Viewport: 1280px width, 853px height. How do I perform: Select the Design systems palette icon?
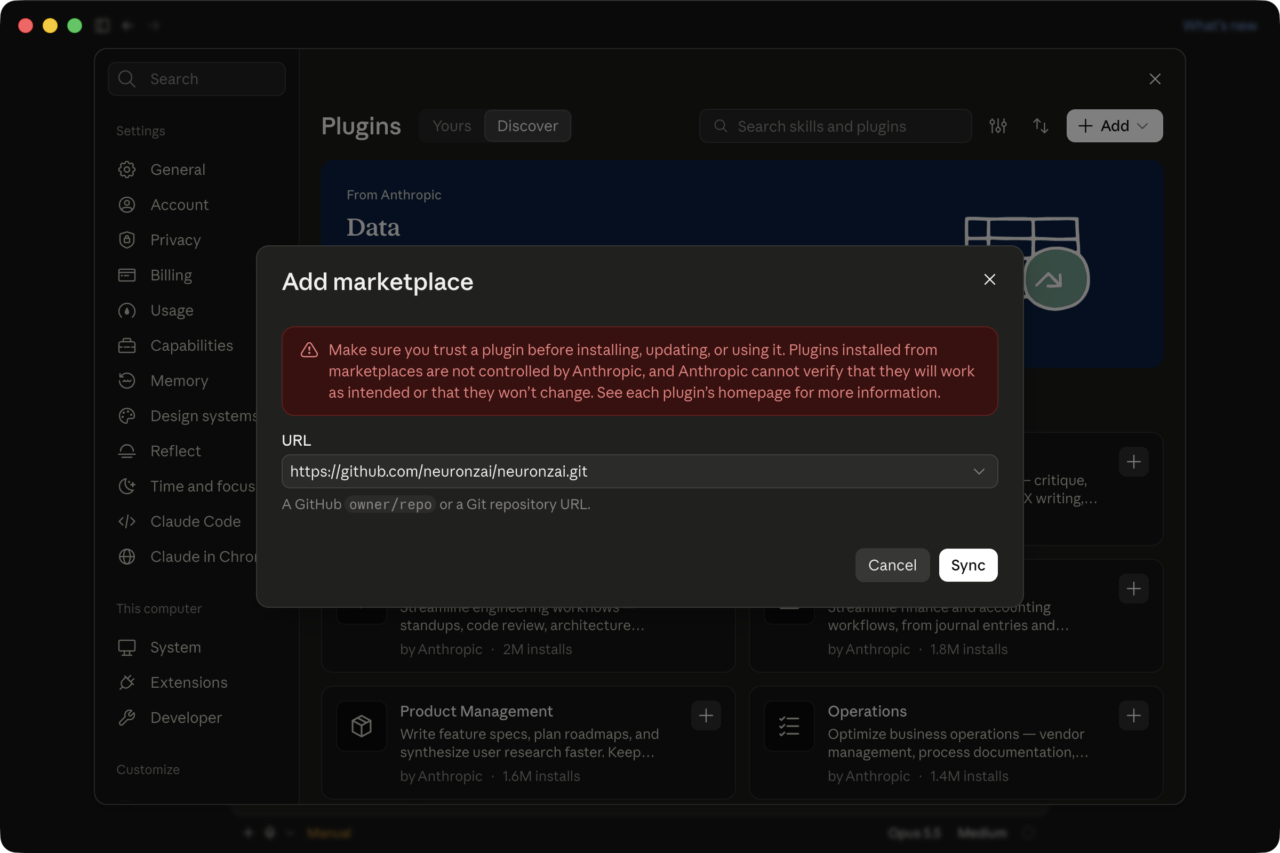point(127,416)
